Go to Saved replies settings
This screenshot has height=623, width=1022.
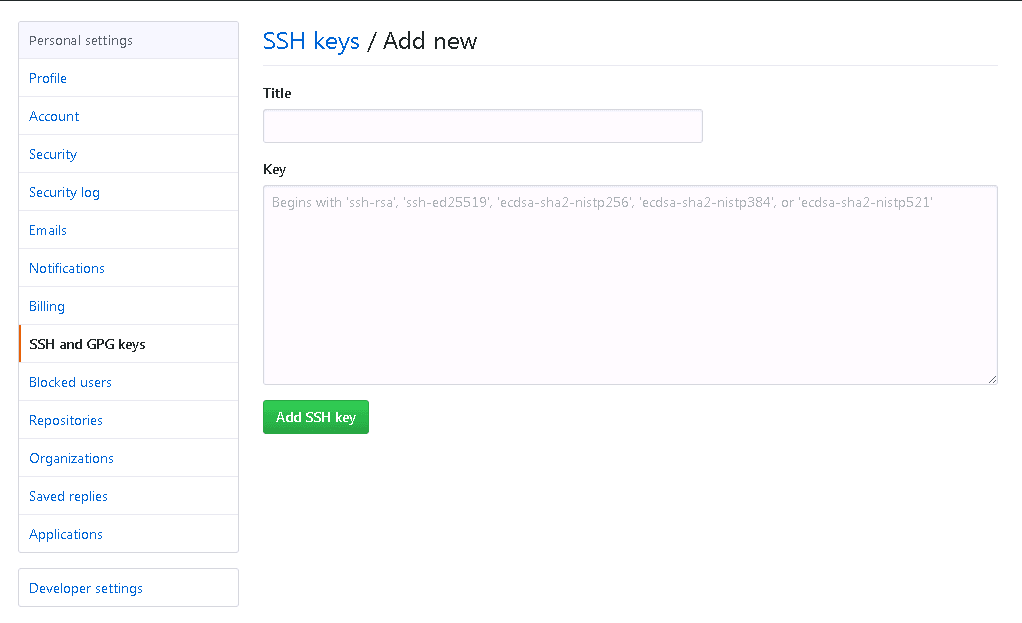[68, 496]
